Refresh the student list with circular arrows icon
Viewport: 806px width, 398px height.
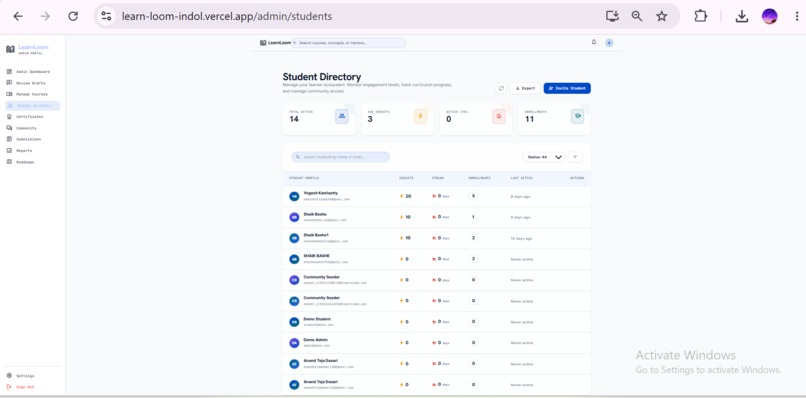click(x=501, y=88)
